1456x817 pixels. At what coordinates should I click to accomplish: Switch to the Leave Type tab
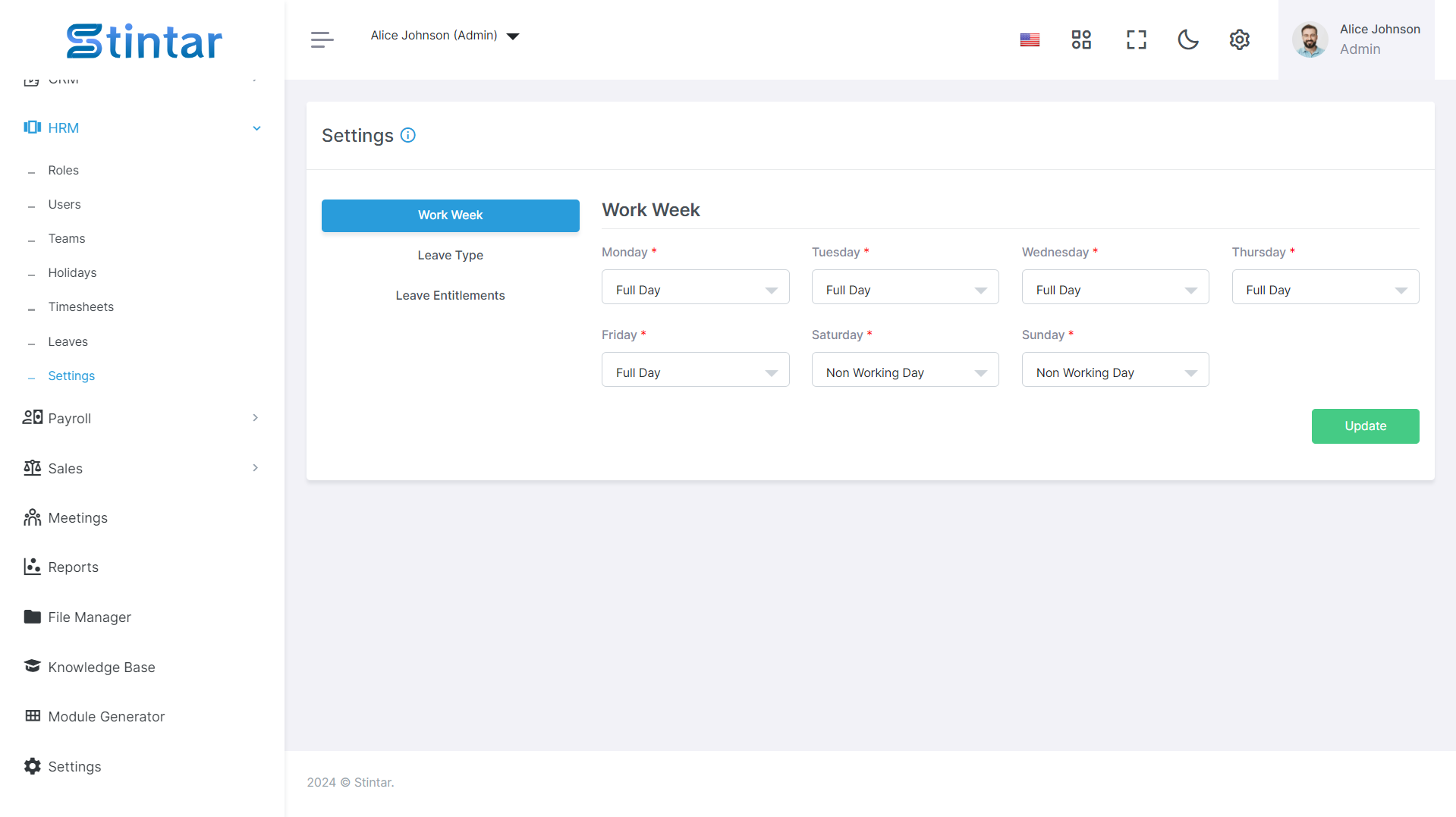tap(450, 256)
